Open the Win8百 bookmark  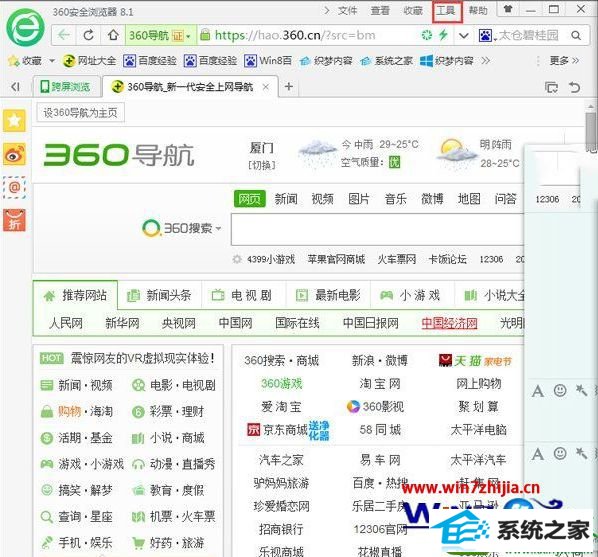coord(268,61)
